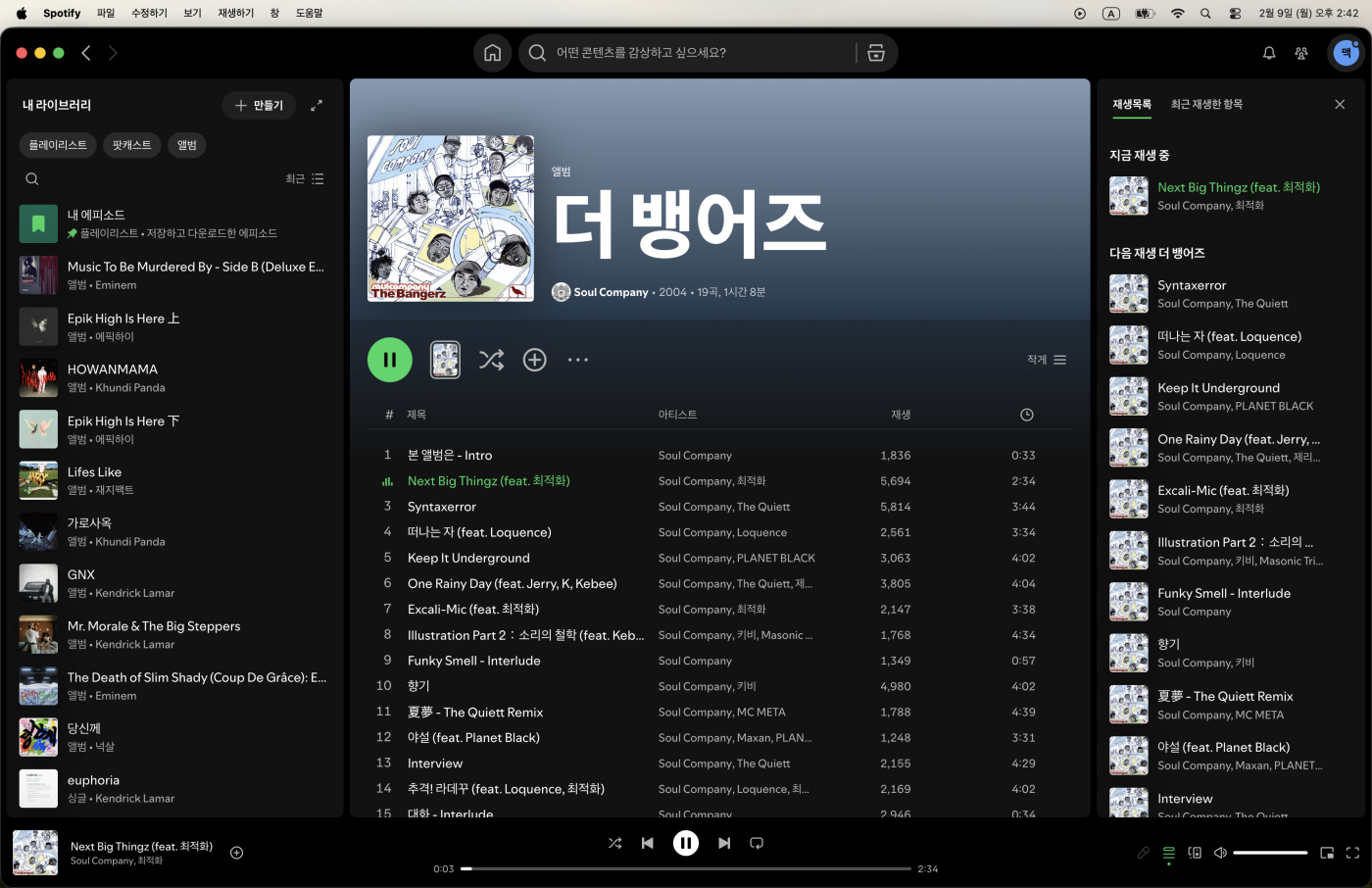
Task: Open the notifications bell
Action: click(1269, 53)
